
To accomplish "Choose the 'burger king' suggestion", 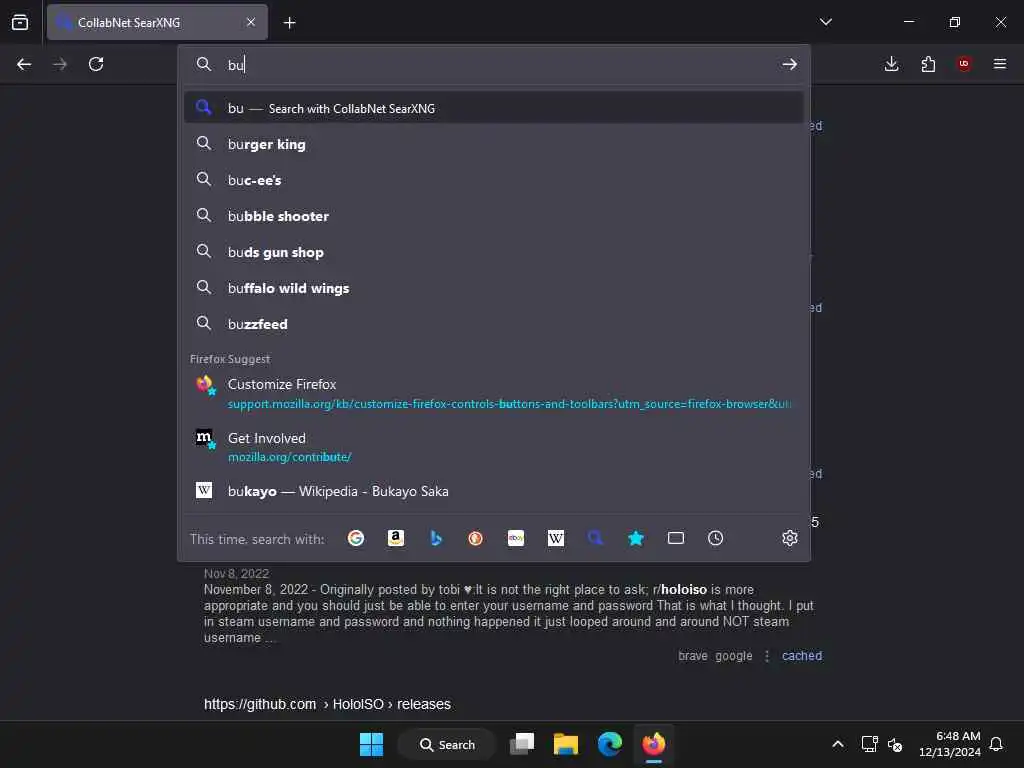I will pyautogui.click(x=494, y=144).
